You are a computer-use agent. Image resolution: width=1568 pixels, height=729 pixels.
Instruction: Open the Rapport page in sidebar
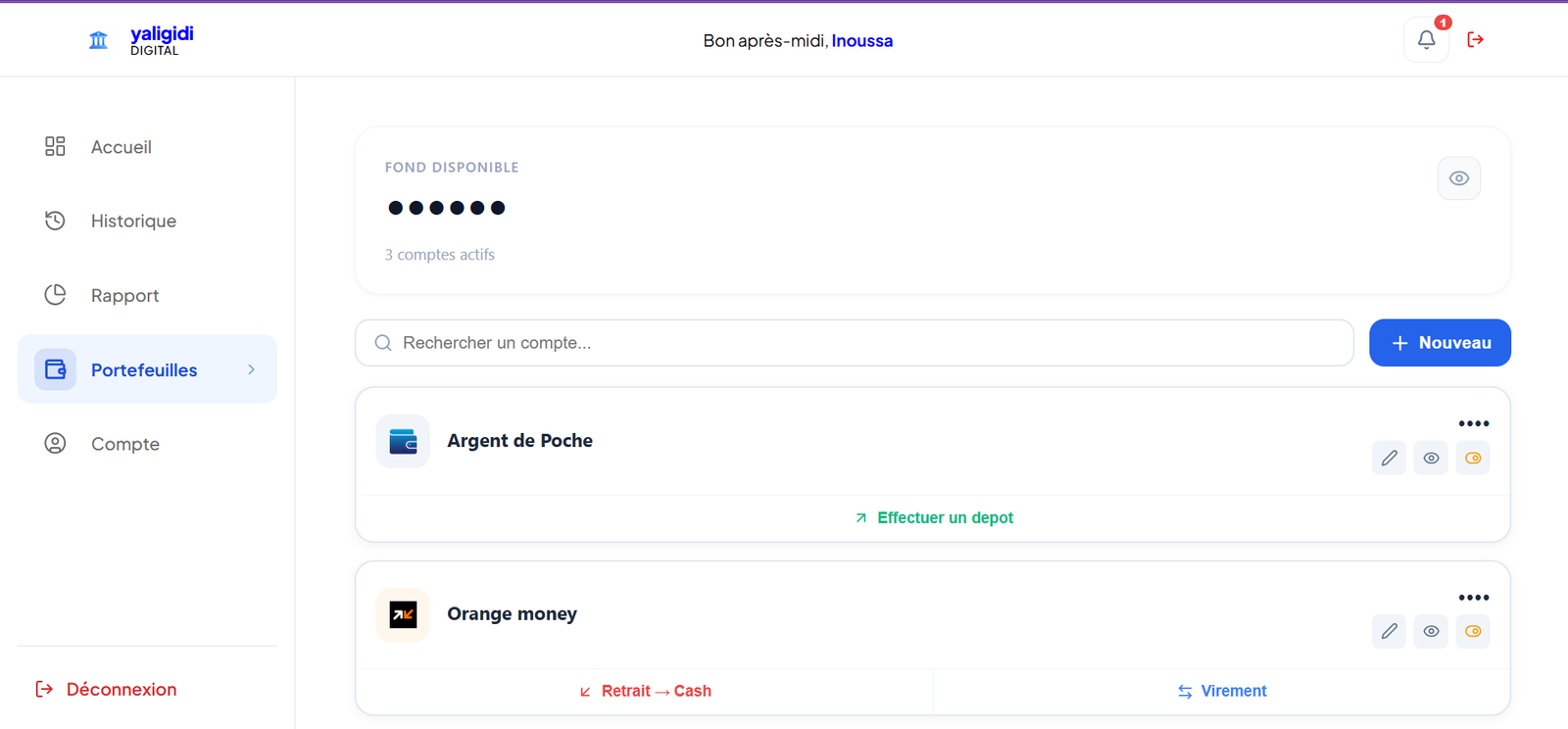pyautogui.click(x=124, y=296)
